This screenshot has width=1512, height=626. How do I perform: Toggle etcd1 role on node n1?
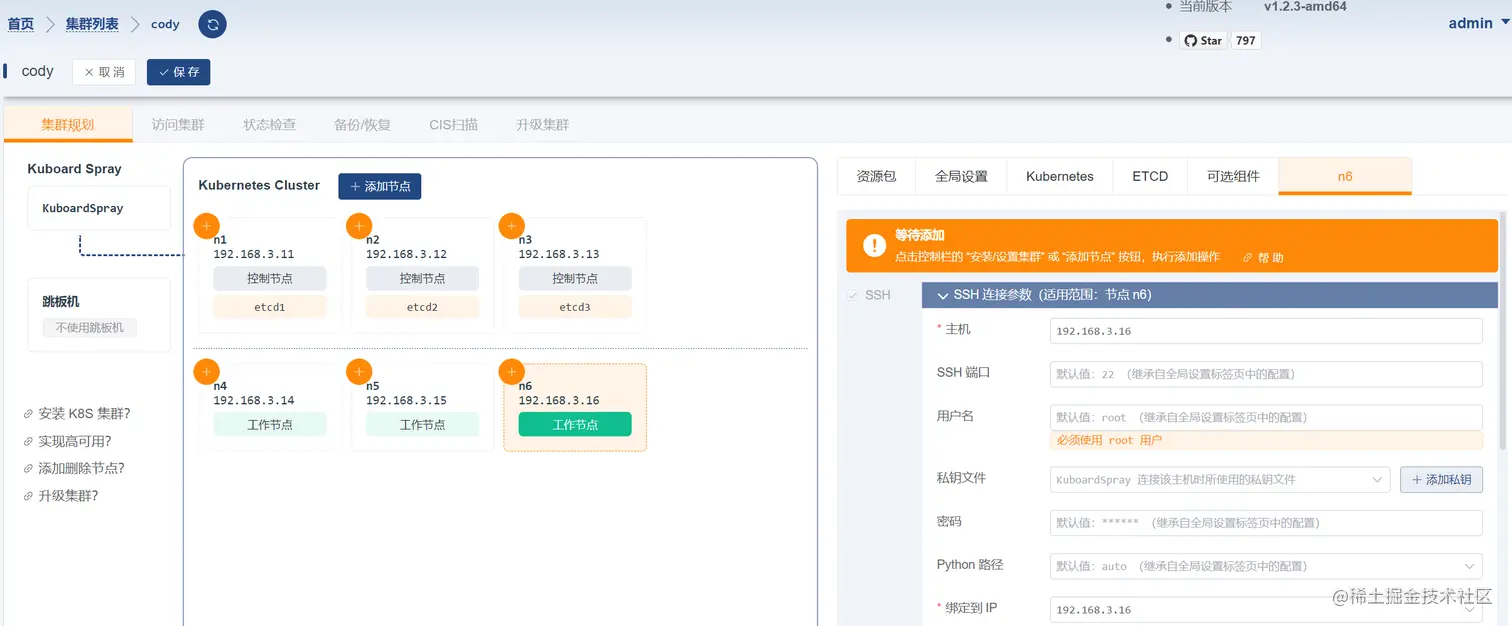click(x=270, y=307)
